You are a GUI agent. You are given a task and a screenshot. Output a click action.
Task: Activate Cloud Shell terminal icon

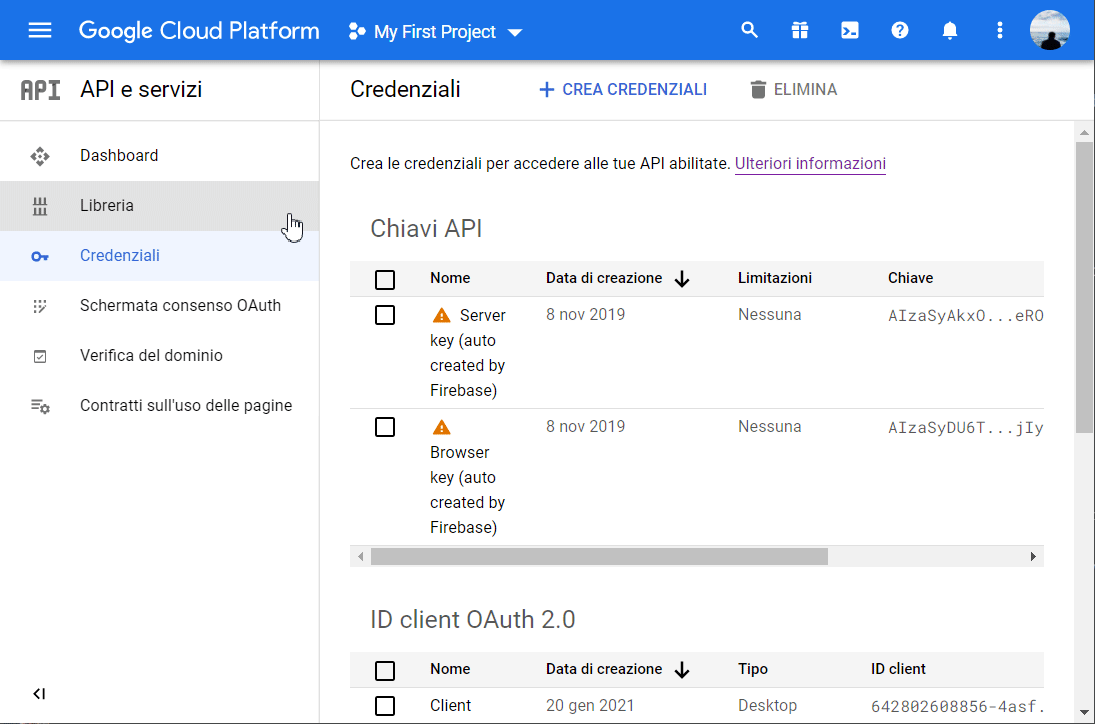tap(849, 30)
